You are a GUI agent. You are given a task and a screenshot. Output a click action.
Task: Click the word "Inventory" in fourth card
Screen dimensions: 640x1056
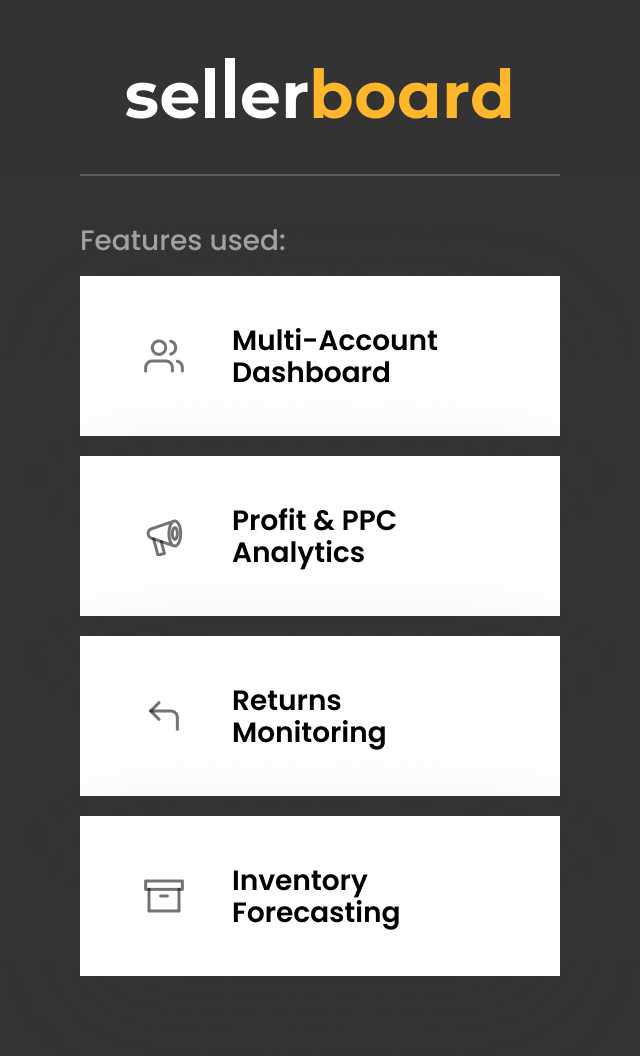pos(300,880)
